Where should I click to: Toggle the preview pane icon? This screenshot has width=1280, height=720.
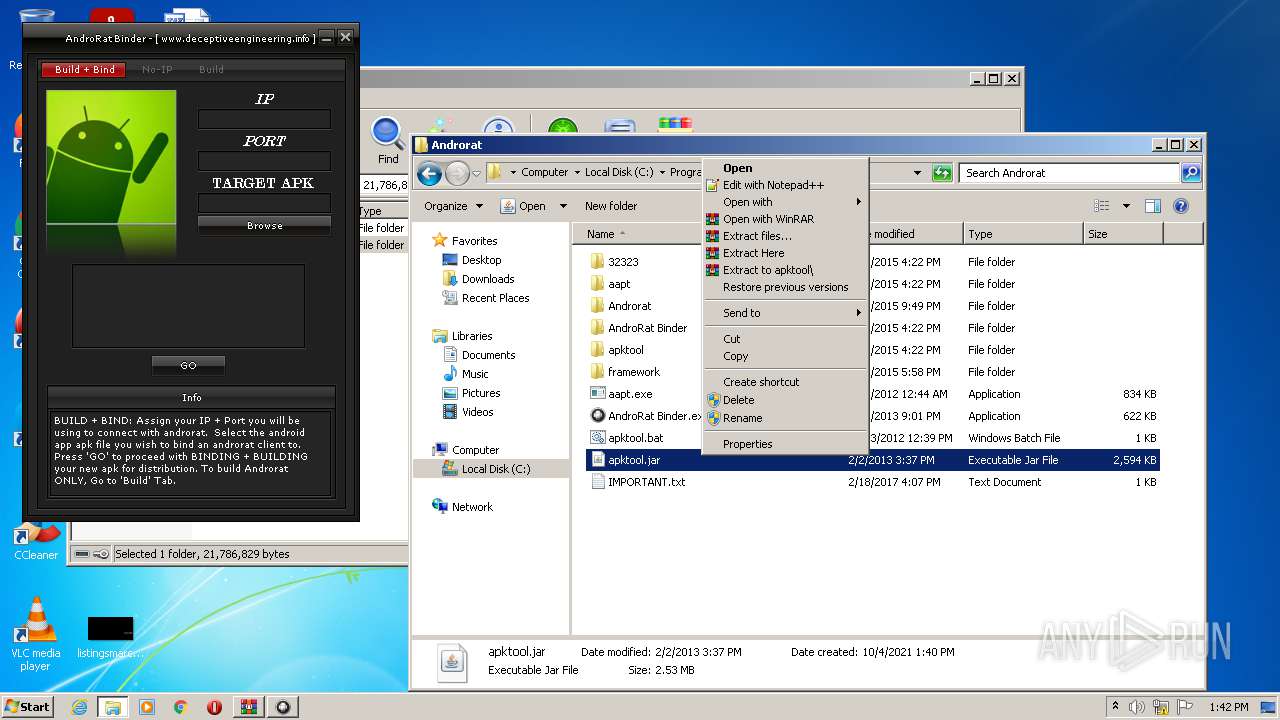point(1152,206)
